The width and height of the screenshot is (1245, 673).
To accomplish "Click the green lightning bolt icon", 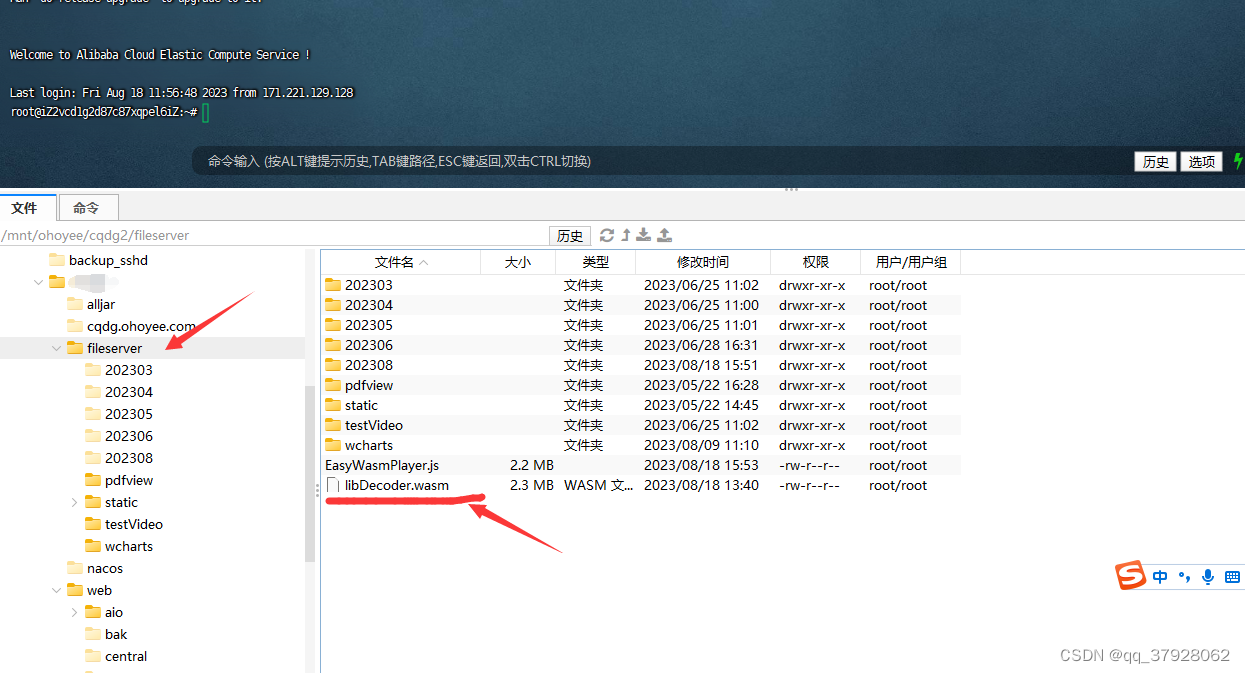I will [x=1238, y=161].
